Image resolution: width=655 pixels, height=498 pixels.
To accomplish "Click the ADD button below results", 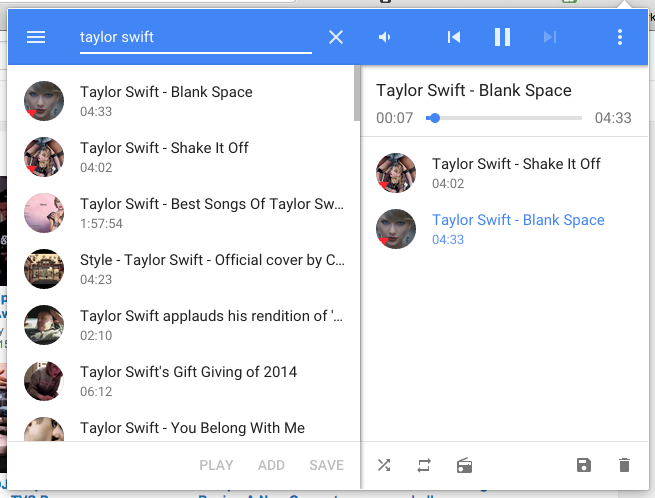I will 271,465.
